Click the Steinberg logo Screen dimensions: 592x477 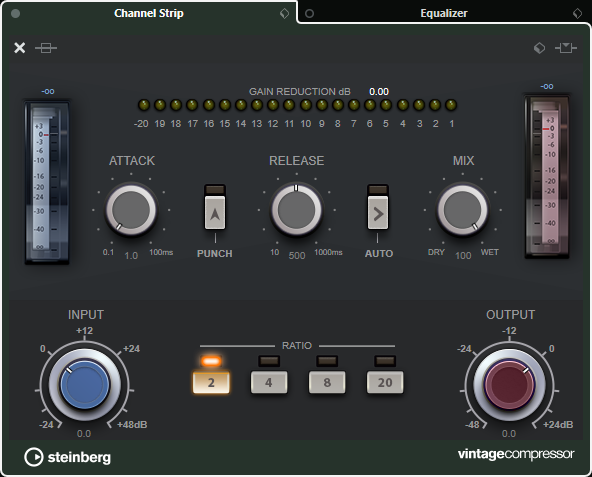[x=68, y=457]
